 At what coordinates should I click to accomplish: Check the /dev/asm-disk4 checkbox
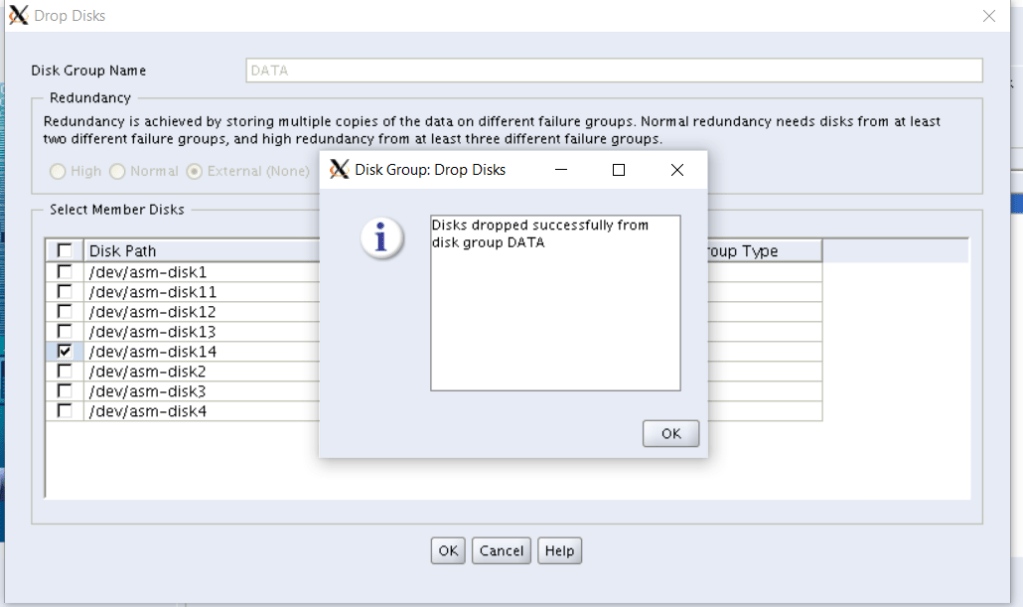coord(64,411)
